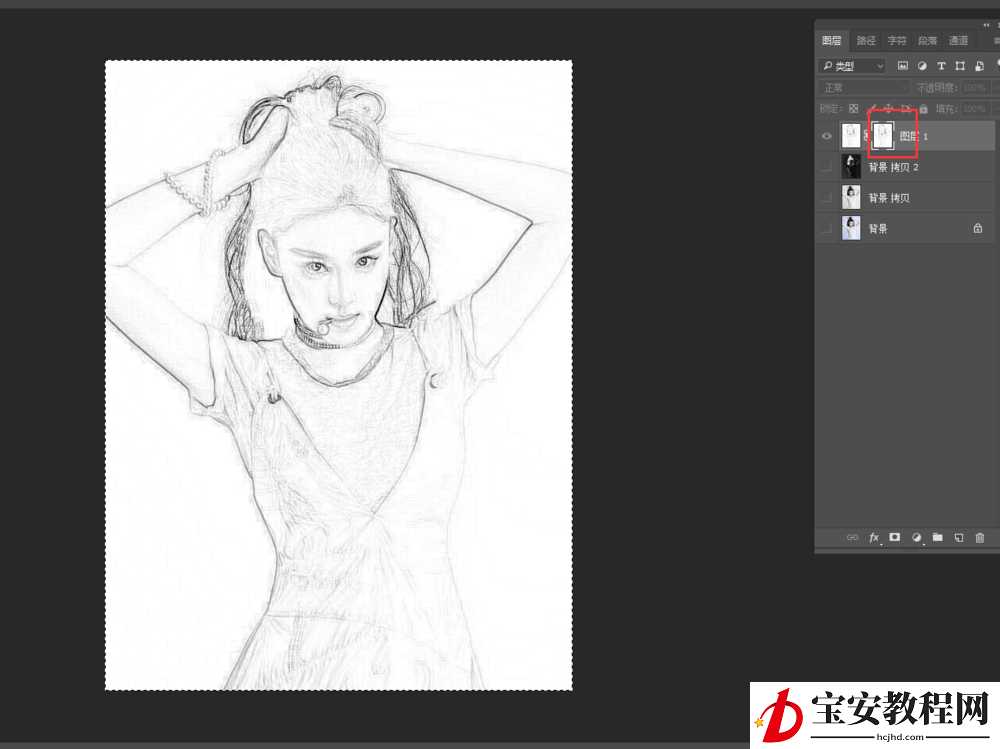Hide 图层 1 using the eye icon
This screenshot has height=749, width=1000.
click(x=827, y=136)
